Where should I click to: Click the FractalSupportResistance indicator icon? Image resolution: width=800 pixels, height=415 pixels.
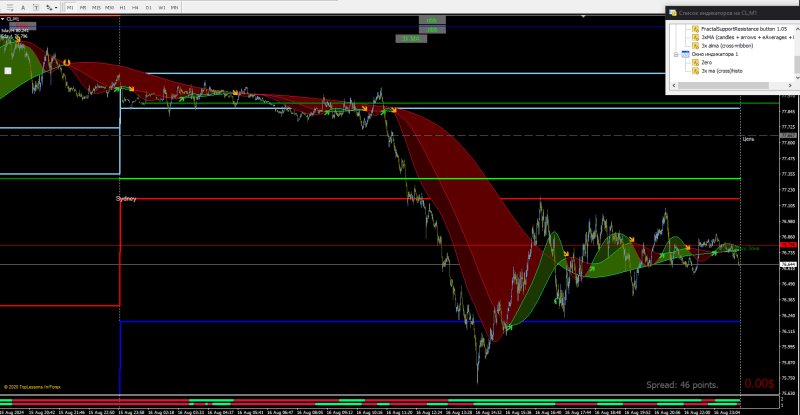[695, 29]
